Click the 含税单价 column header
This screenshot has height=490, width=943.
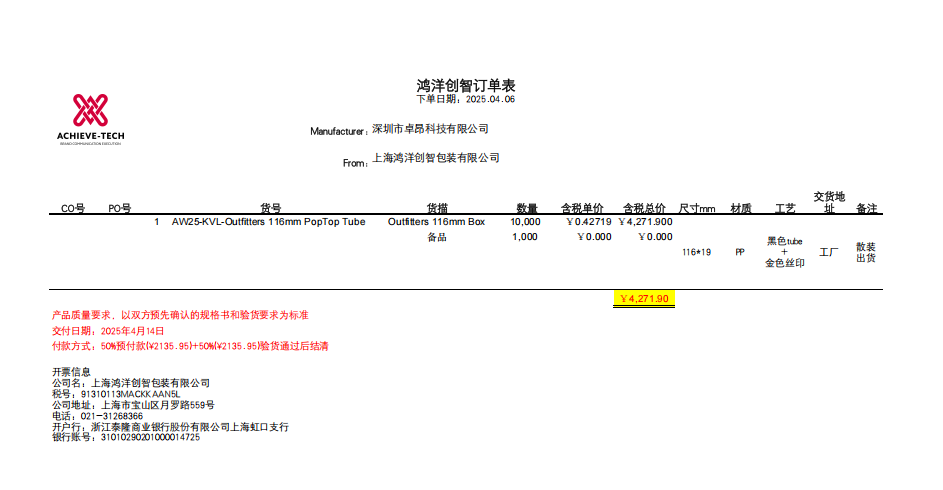582,208
